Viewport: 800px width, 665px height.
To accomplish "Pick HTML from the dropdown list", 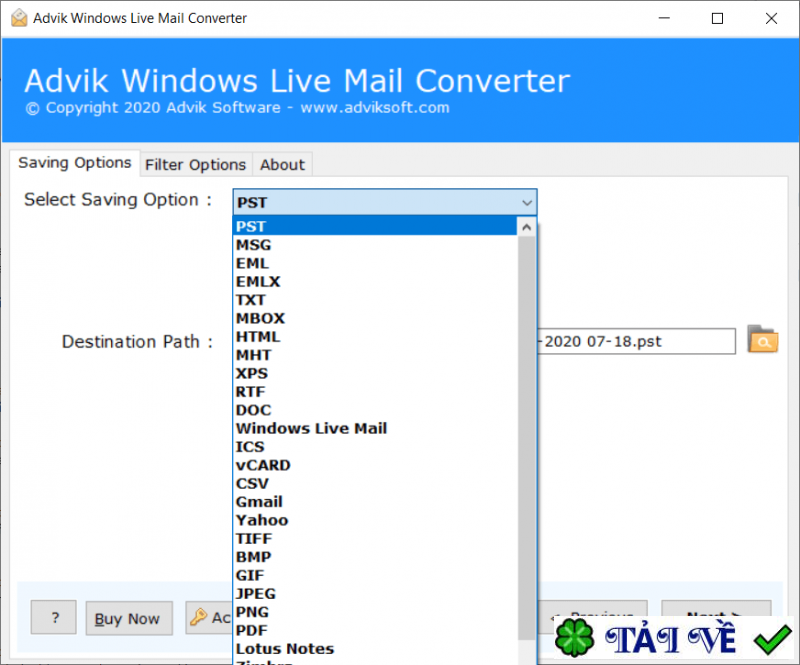I will click(375, 337).
